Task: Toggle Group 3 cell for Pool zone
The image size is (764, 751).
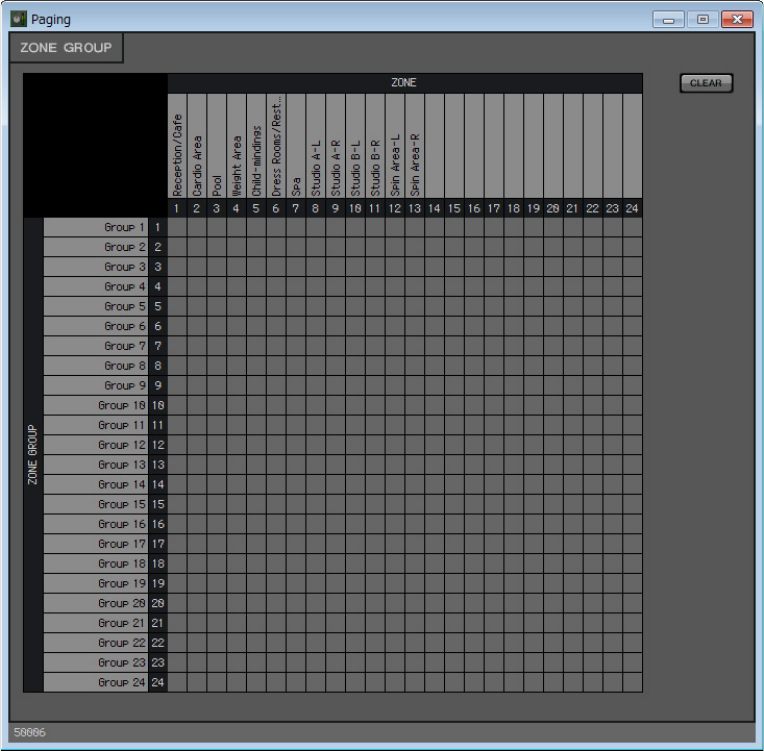Action: click(217, 267)
